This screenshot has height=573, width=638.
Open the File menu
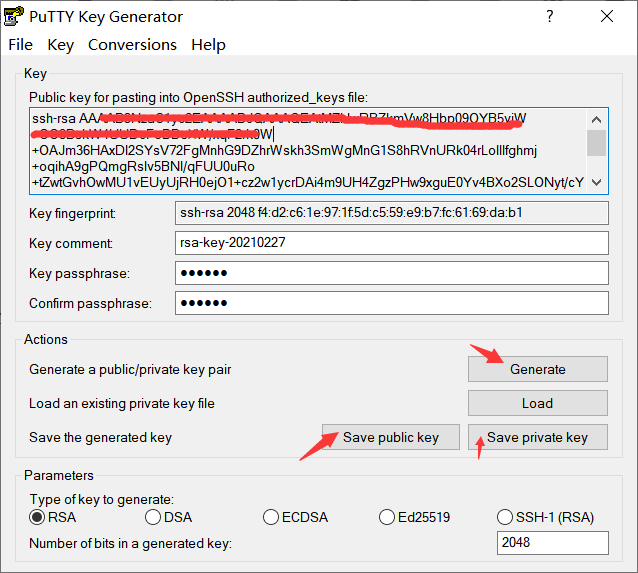coord(20,45)
